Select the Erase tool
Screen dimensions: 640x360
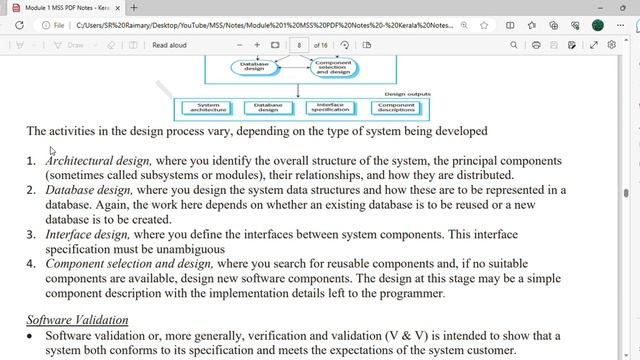click(111, 45)
